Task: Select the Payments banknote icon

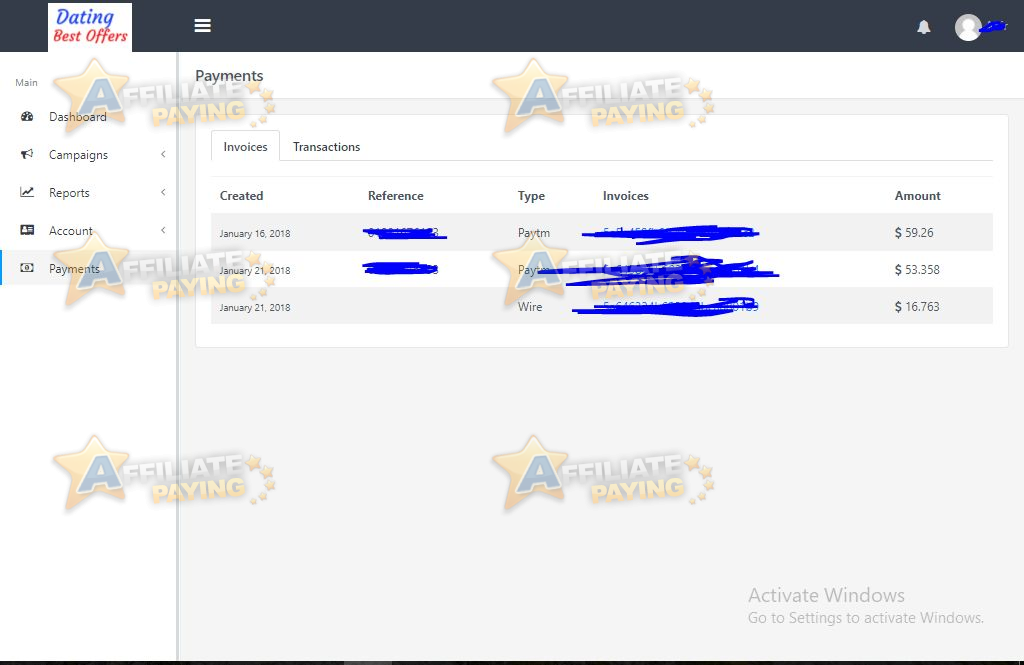Action: 25,268
